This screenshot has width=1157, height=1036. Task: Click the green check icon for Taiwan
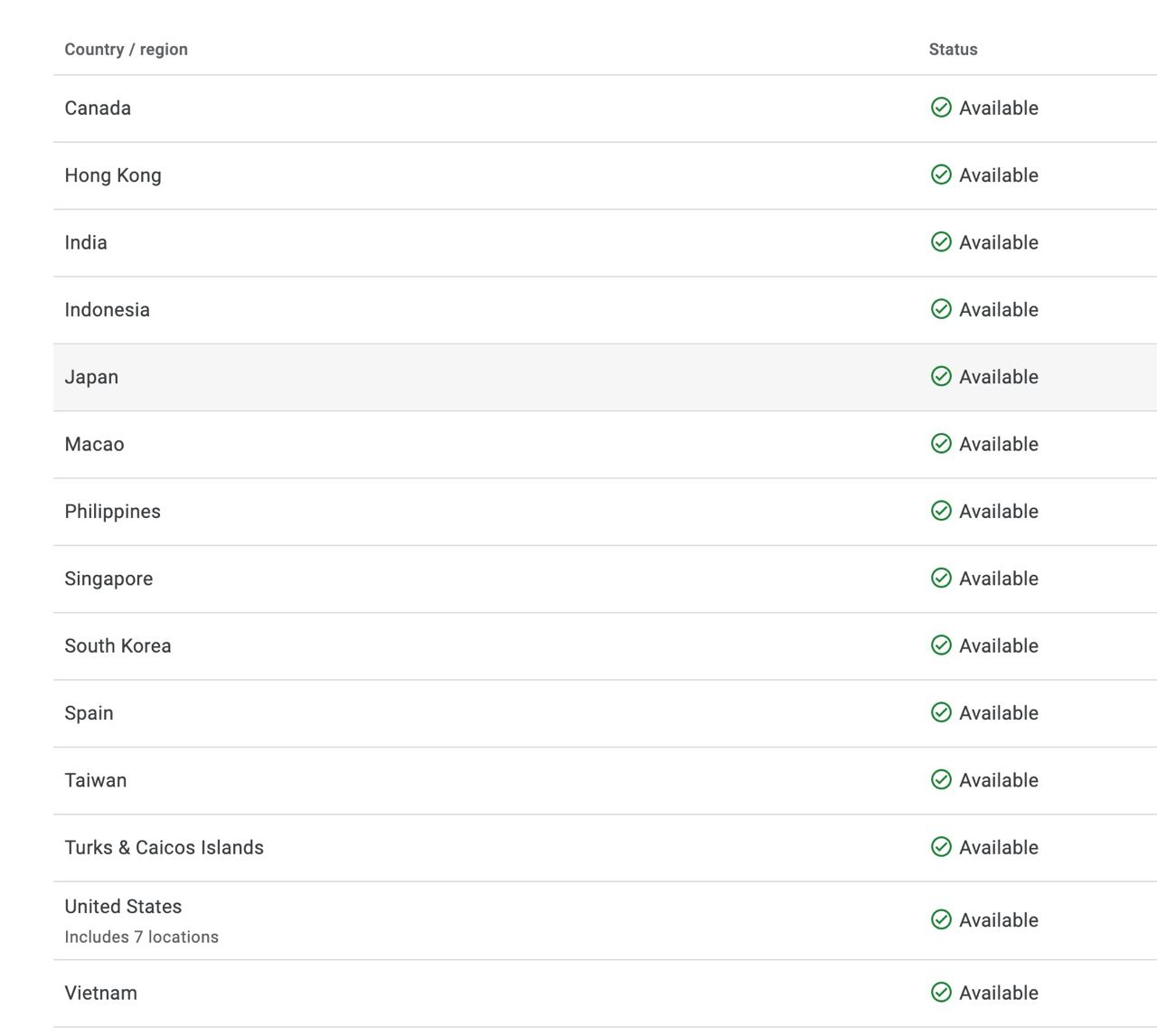(x=941, y=779)
